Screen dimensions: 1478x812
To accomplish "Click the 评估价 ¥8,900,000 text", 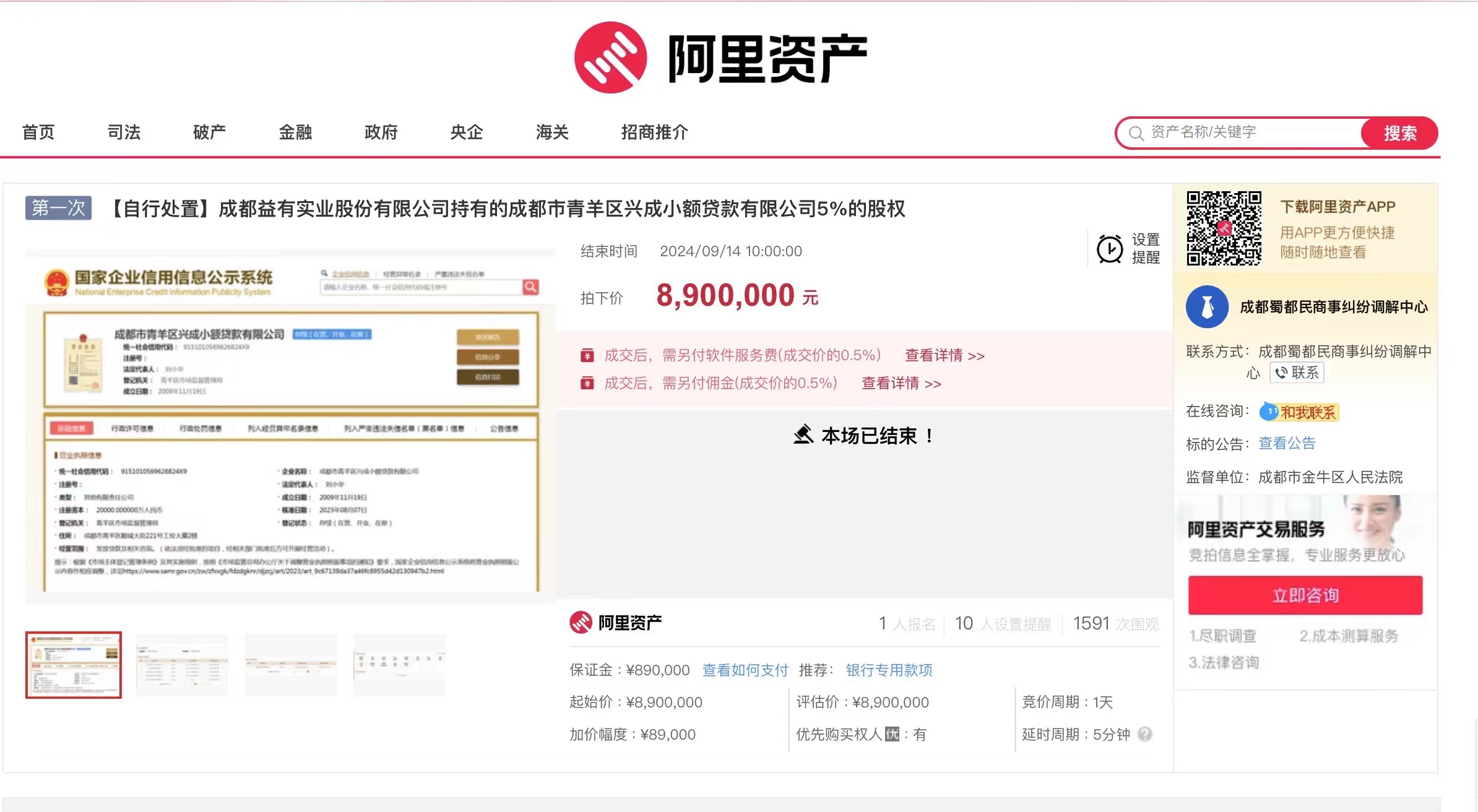I will click(862, 702).
